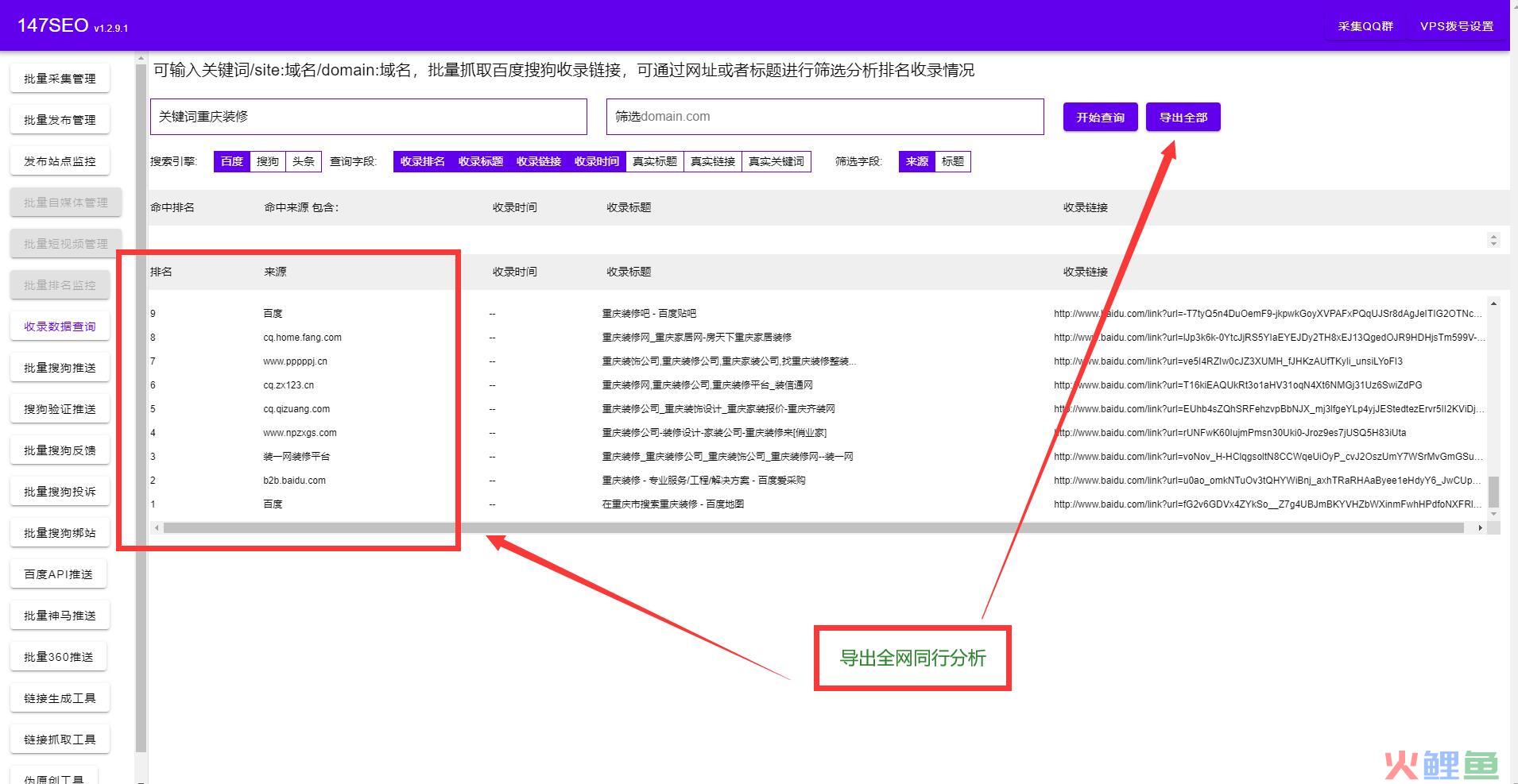Toggle 真实关键词 query field
The image size is (1518, 784).
(776, 161)
